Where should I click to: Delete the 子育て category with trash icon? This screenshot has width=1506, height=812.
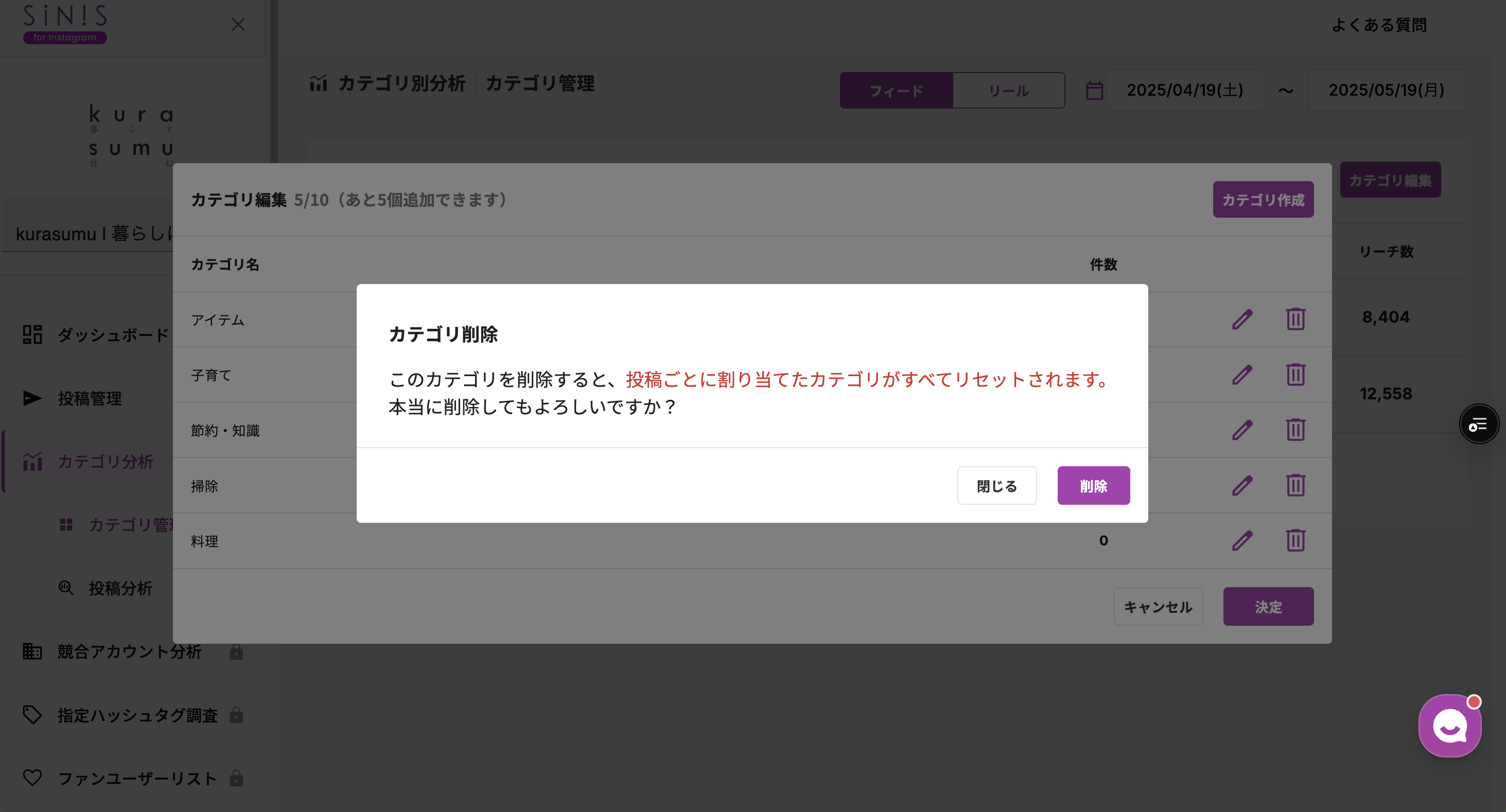point(1295,375)
